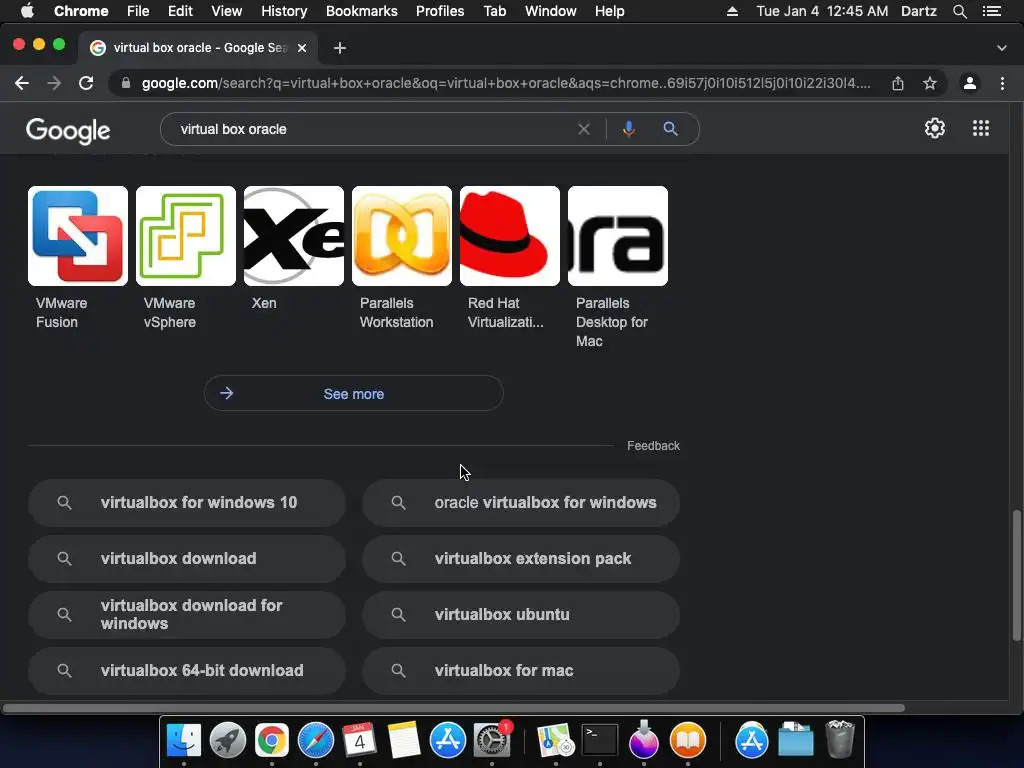Open the Downloads folder in Dock
Viewport: 1024px width, 768px height.
[795, 740]
